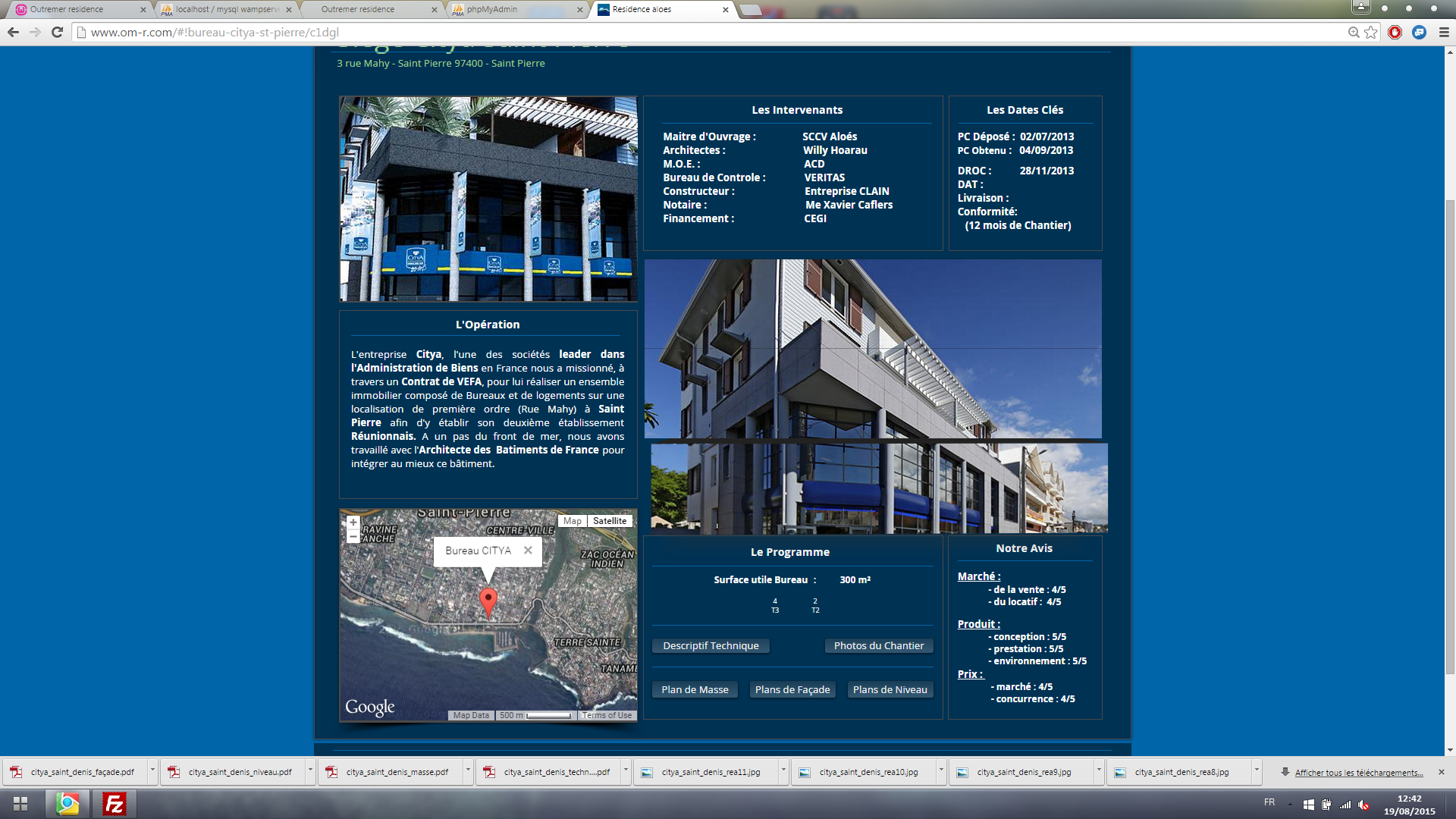Click network signal tray icon
This screenshot has width=1456, height=819.
coord(1345,805)
